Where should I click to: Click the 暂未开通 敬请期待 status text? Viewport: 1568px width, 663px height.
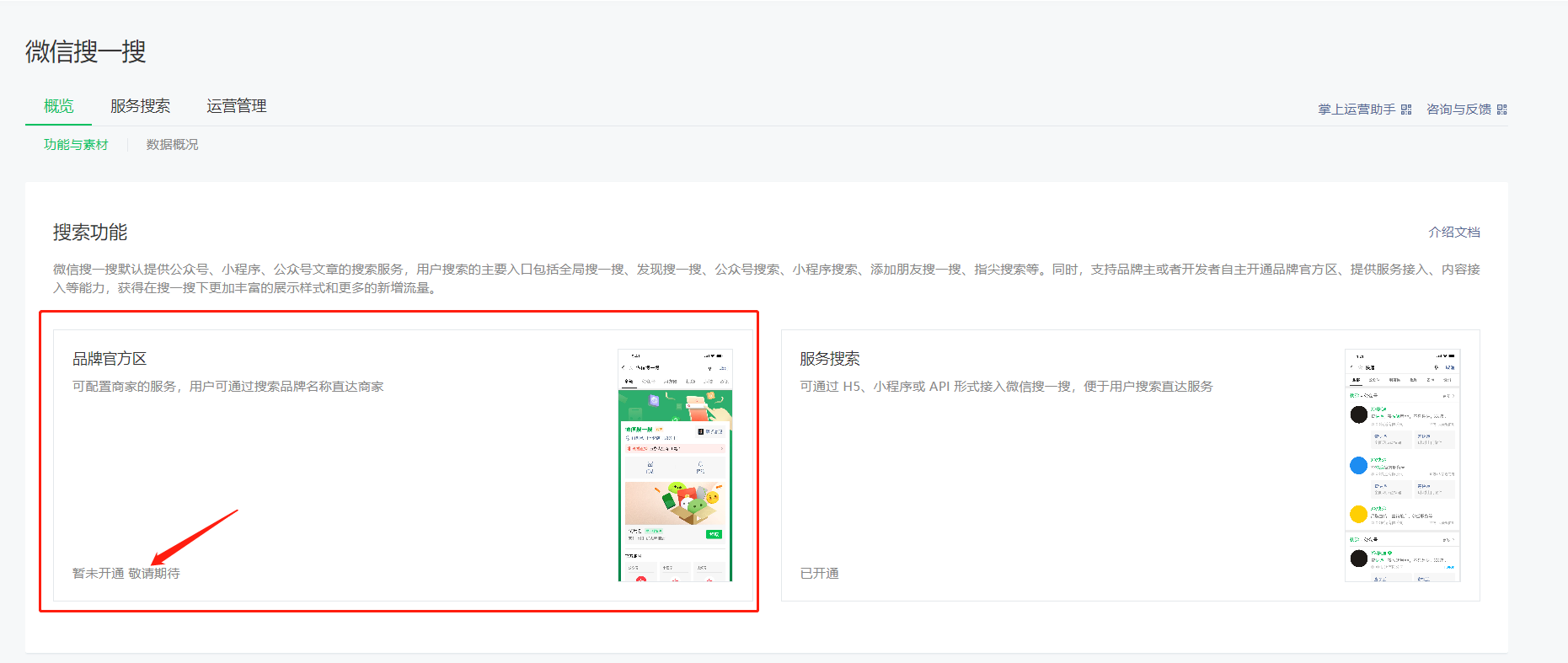126,574
